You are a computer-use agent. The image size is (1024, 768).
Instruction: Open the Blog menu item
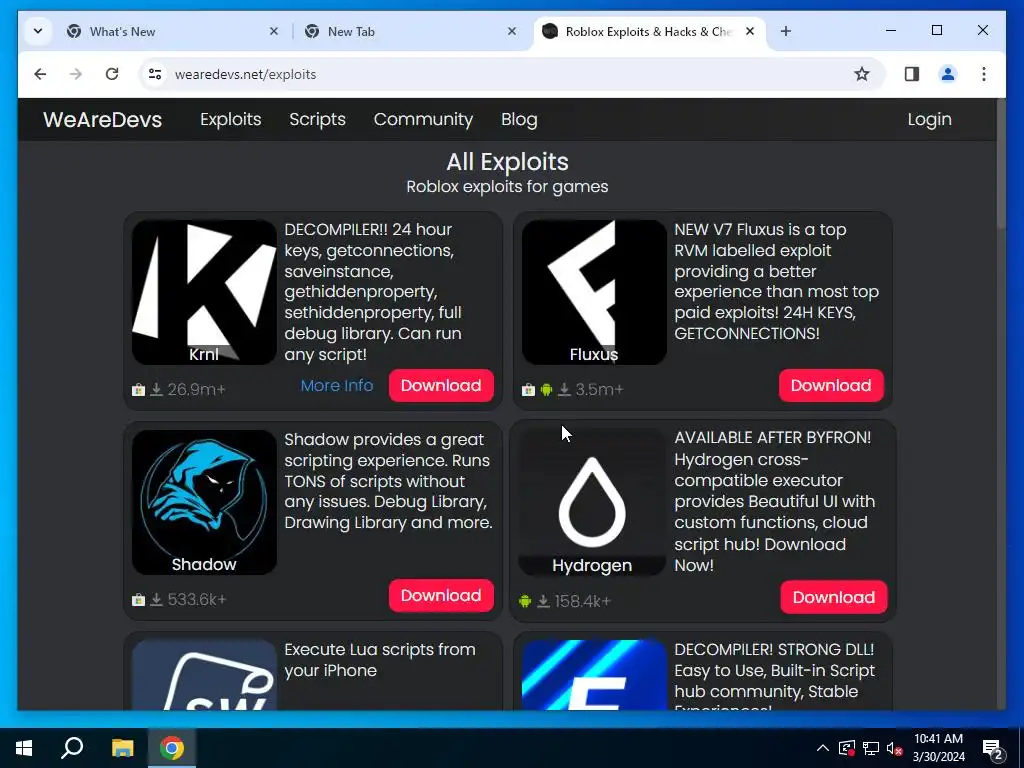[x=519, y=120]
